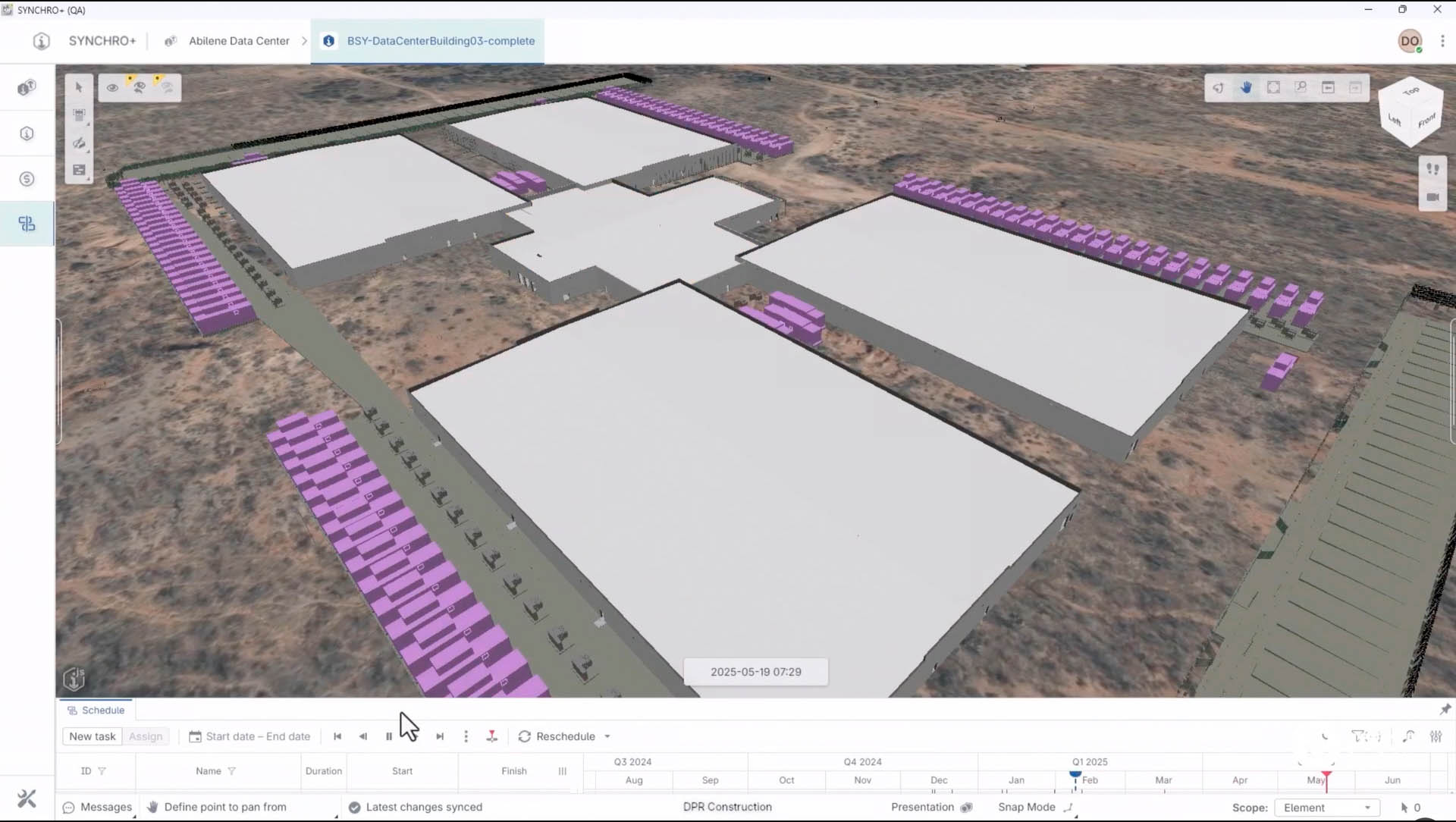Viewport: 1456px width, 822px height.
Task: Pause the schedule playback
Action: tap(389, 736)
